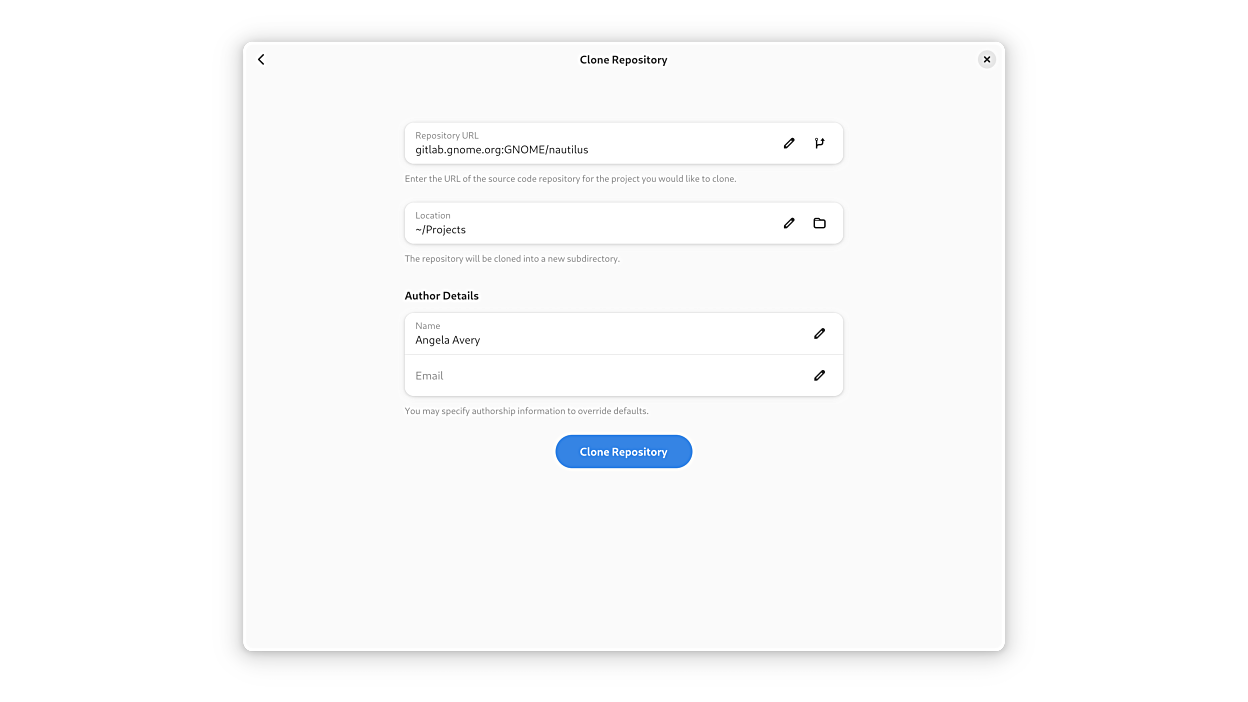Click the pencil icon in Email row
Viewport: 1248px width, 702px height.
click(x=819, y=376)
